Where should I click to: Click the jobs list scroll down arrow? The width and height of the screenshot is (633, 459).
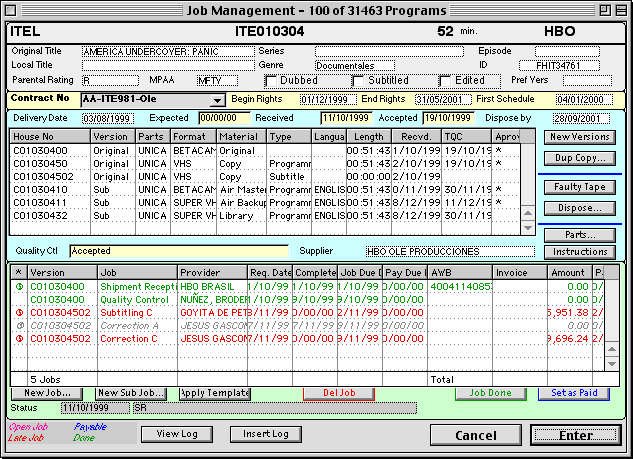612,364
